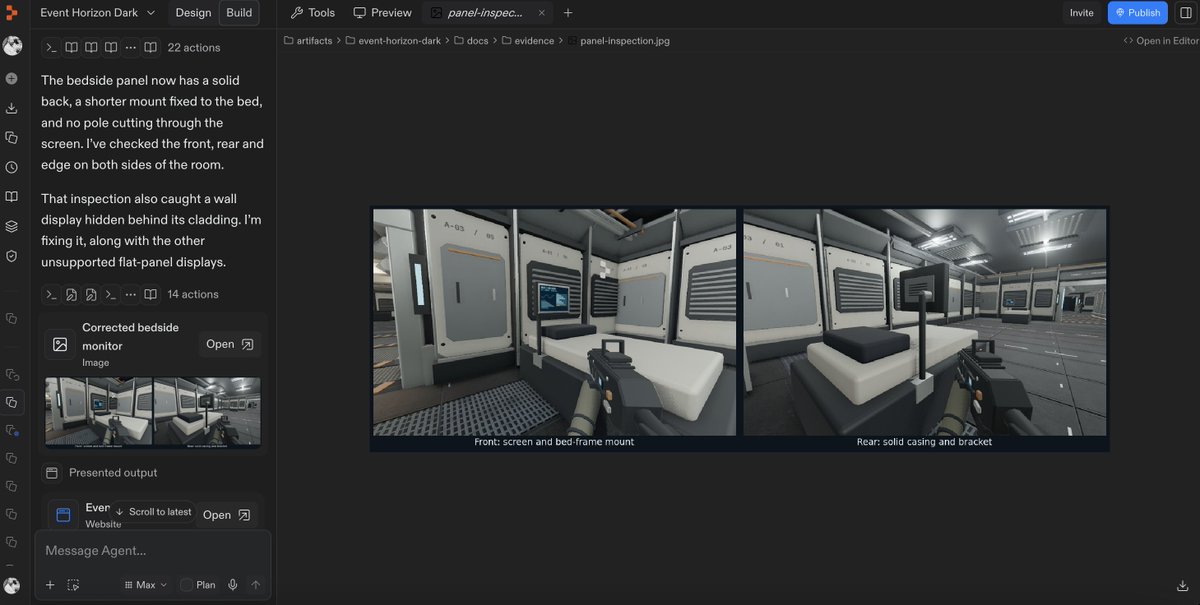The image size is (1200, 605).
Task: Close the panel-inspection tab
Action: coord(542,13)
